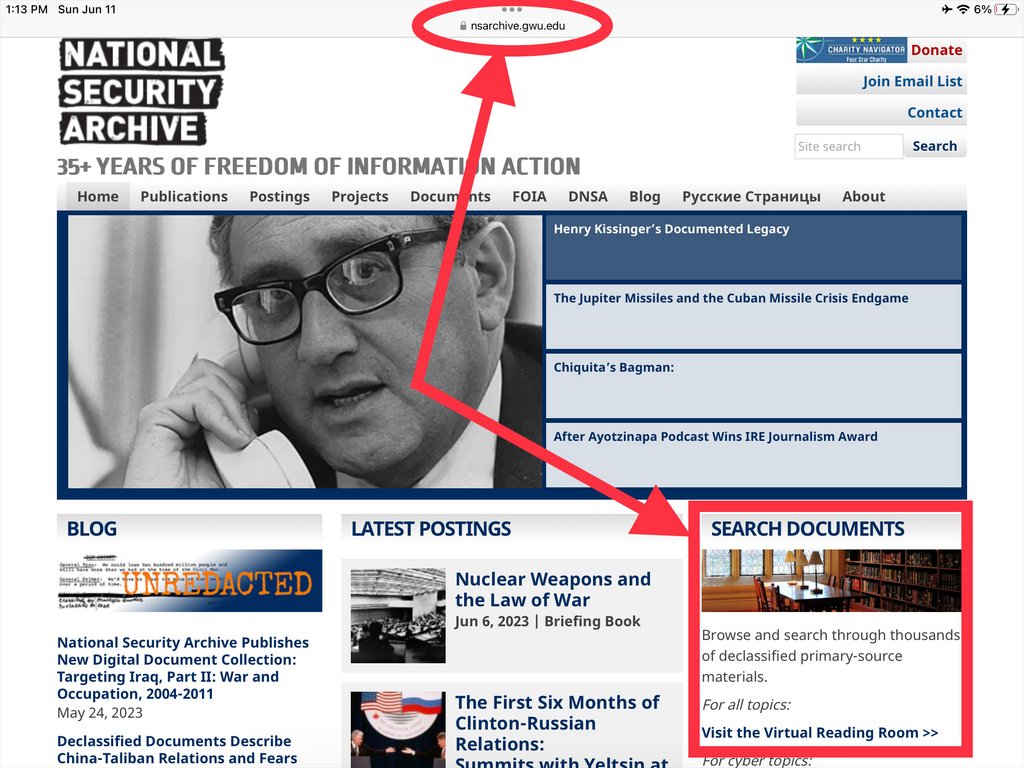Click the National Security Archive logo

[141, 91]
